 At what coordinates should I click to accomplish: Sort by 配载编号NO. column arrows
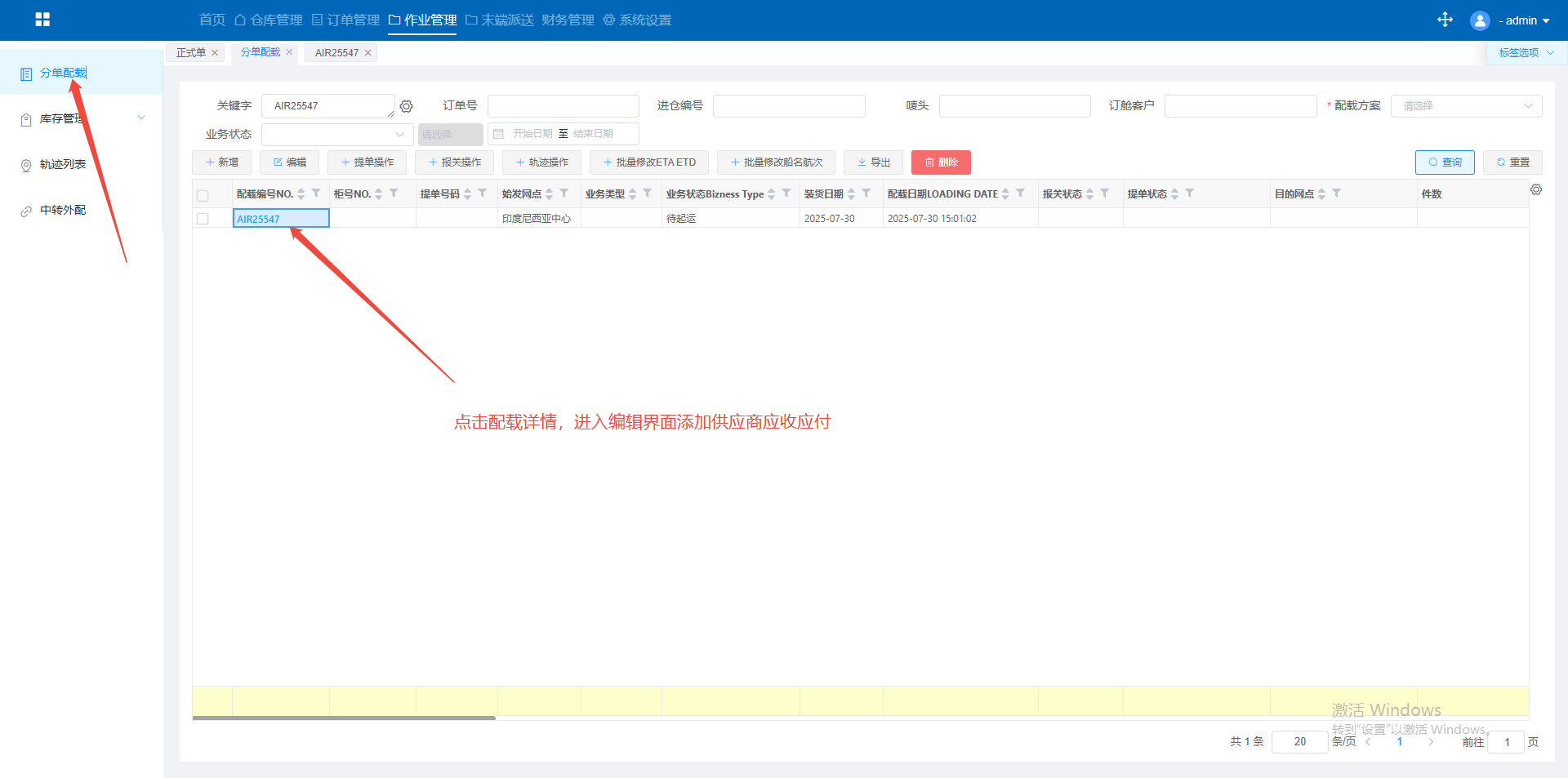[x=301, y=193]
